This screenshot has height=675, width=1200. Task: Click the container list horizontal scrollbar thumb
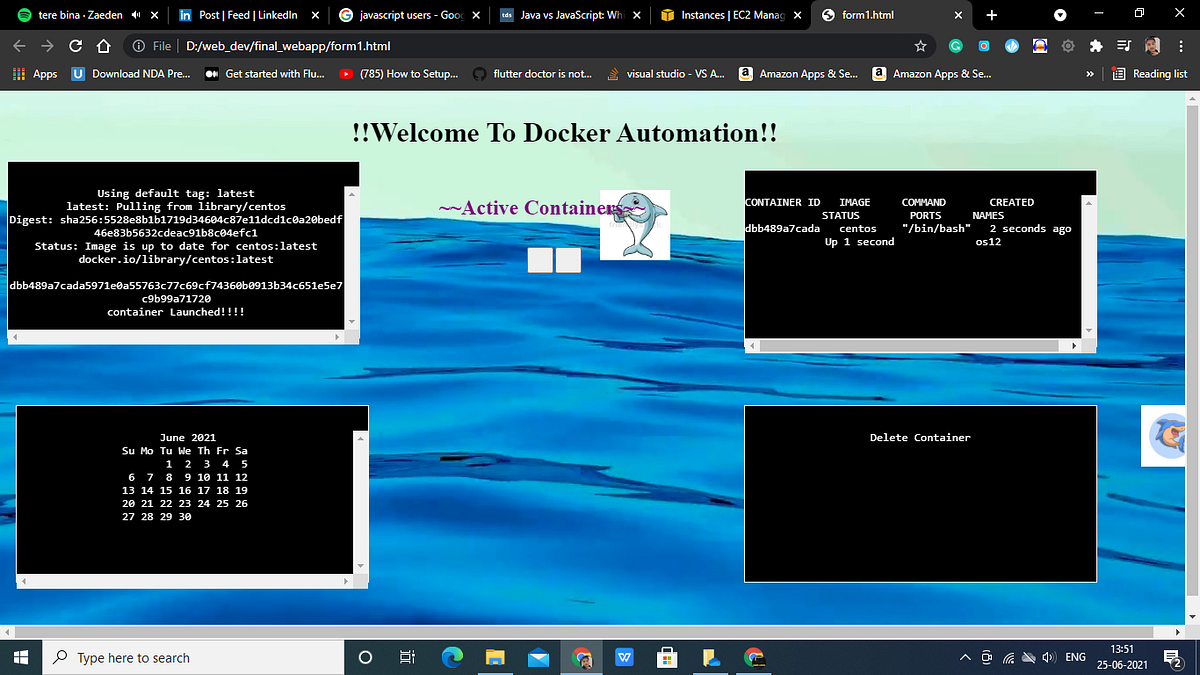coord(910,345)
